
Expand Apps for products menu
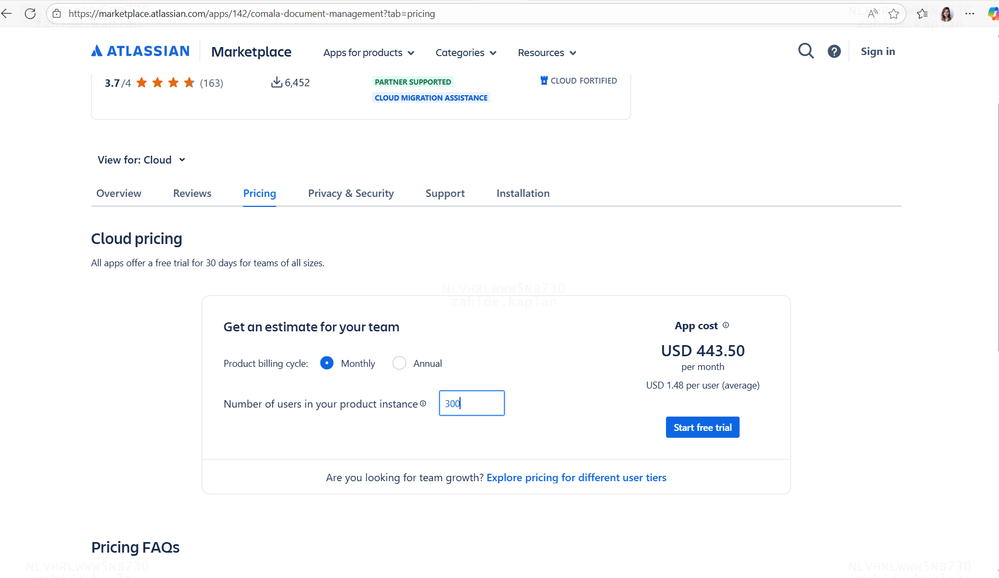click(368, 52)
